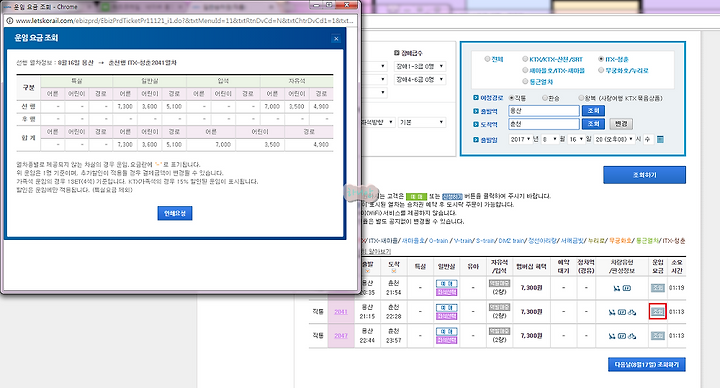Click the purple seat selection button for train 2041
Screen dimensions: 720x388
446,316
